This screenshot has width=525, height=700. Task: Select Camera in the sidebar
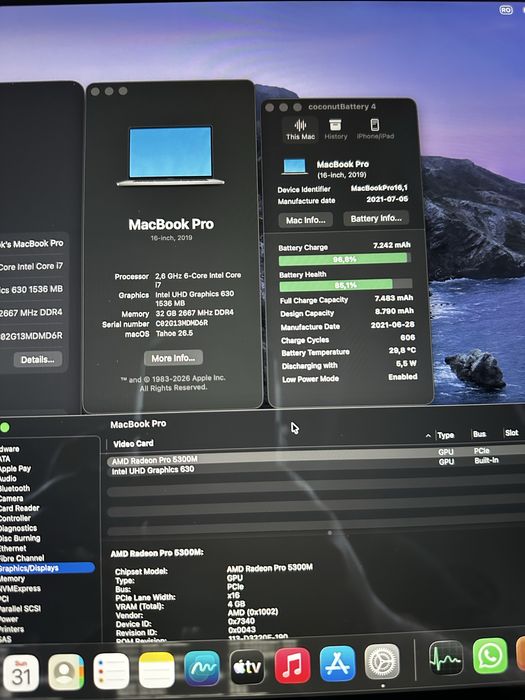pos(11,498)
